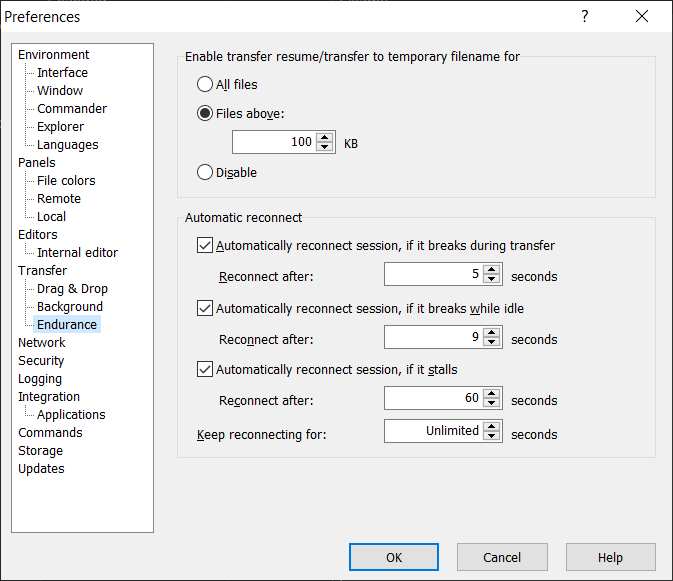The width and height of the screenshot is (673, 581).
Task: Click into the Keep reconnecting for field
Action: click(x=434, y=431)
